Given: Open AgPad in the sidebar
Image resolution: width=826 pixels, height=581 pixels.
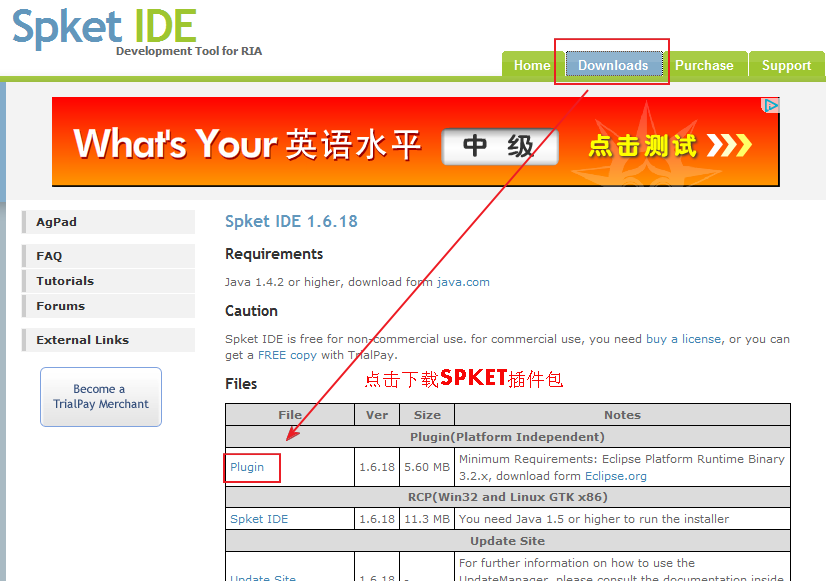Looking at the screenshot, I should pyautogui.click(x=109, y=222).
